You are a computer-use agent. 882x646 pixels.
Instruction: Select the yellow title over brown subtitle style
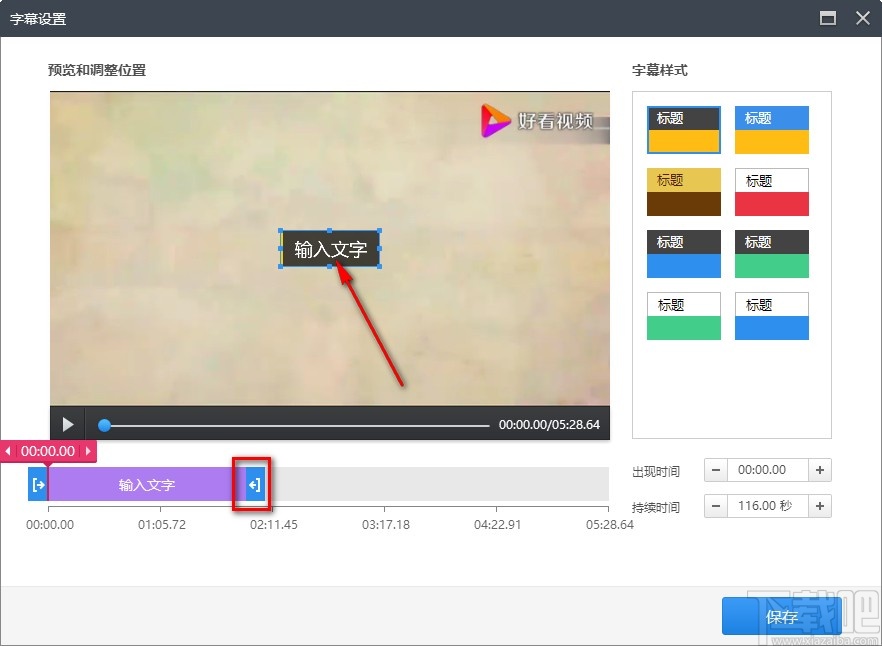click(683, 192)
